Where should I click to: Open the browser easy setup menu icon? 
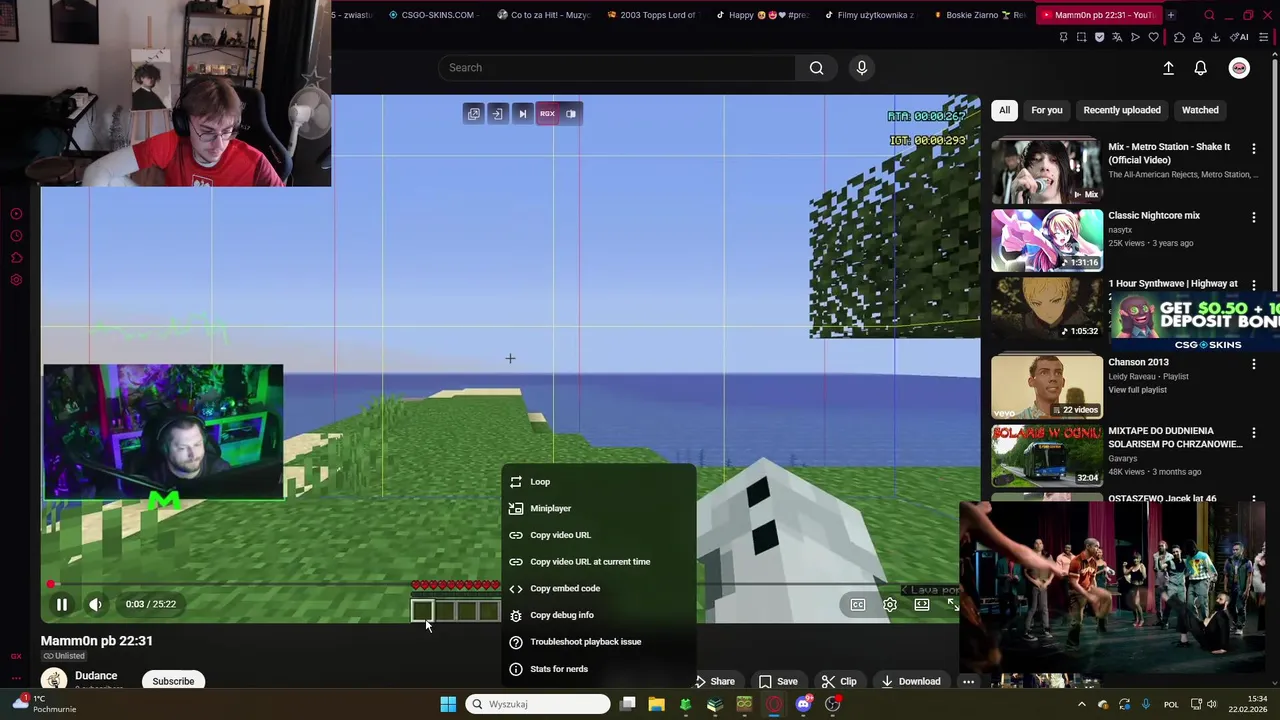(x=1264, y=37)
